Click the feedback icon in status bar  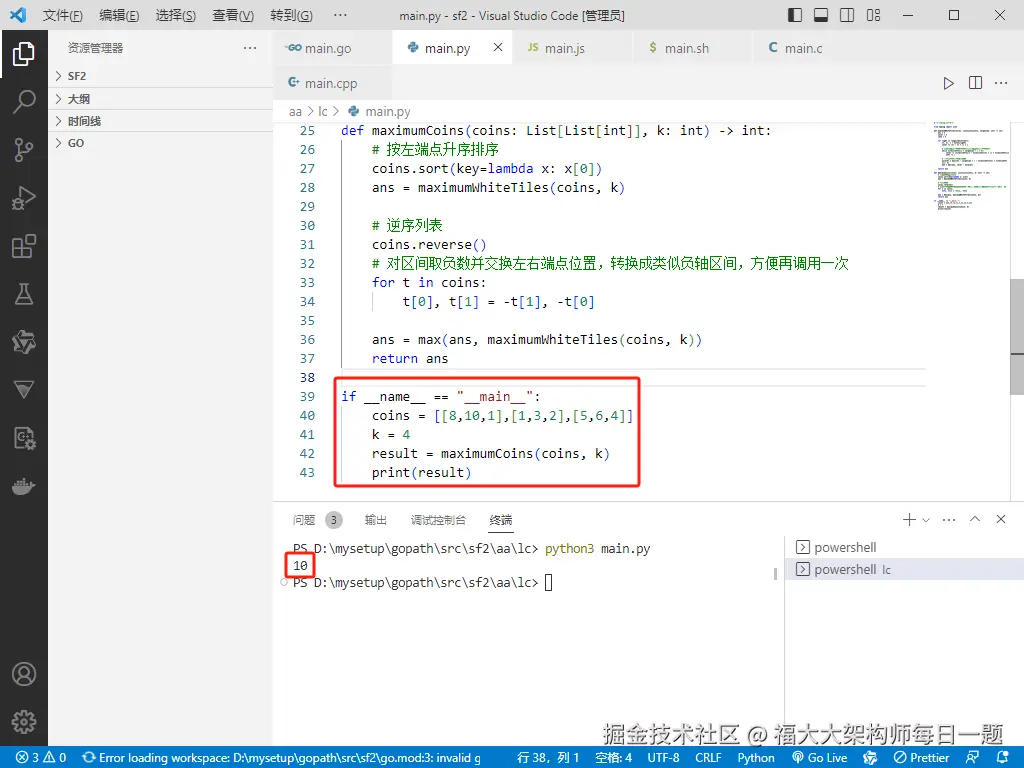coord(972,758)
